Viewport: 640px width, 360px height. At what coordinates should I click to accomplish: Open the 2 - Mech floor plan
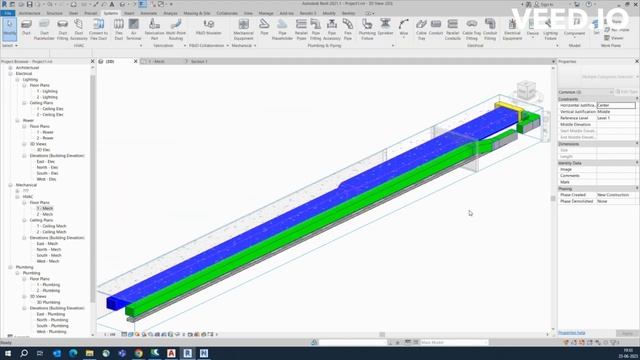click(45, 214)
